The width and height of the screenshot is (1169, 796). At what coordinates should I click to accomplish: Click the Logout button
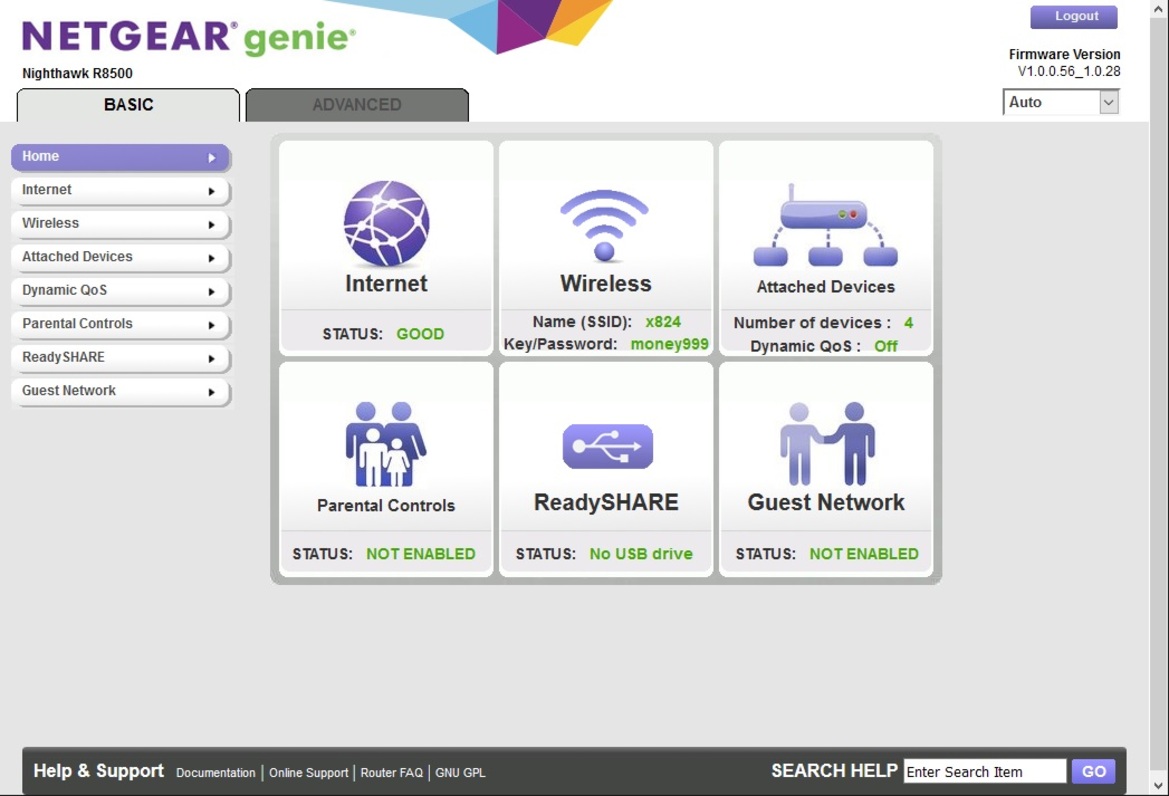click(1074, 16)
